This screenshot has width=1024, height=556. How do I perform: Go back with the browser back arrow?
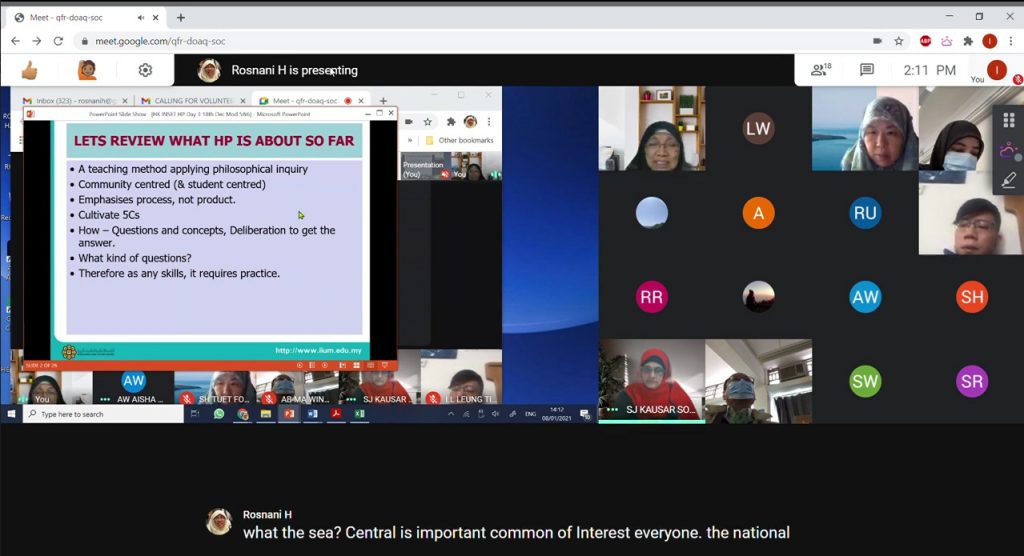(x=16, y=41)
